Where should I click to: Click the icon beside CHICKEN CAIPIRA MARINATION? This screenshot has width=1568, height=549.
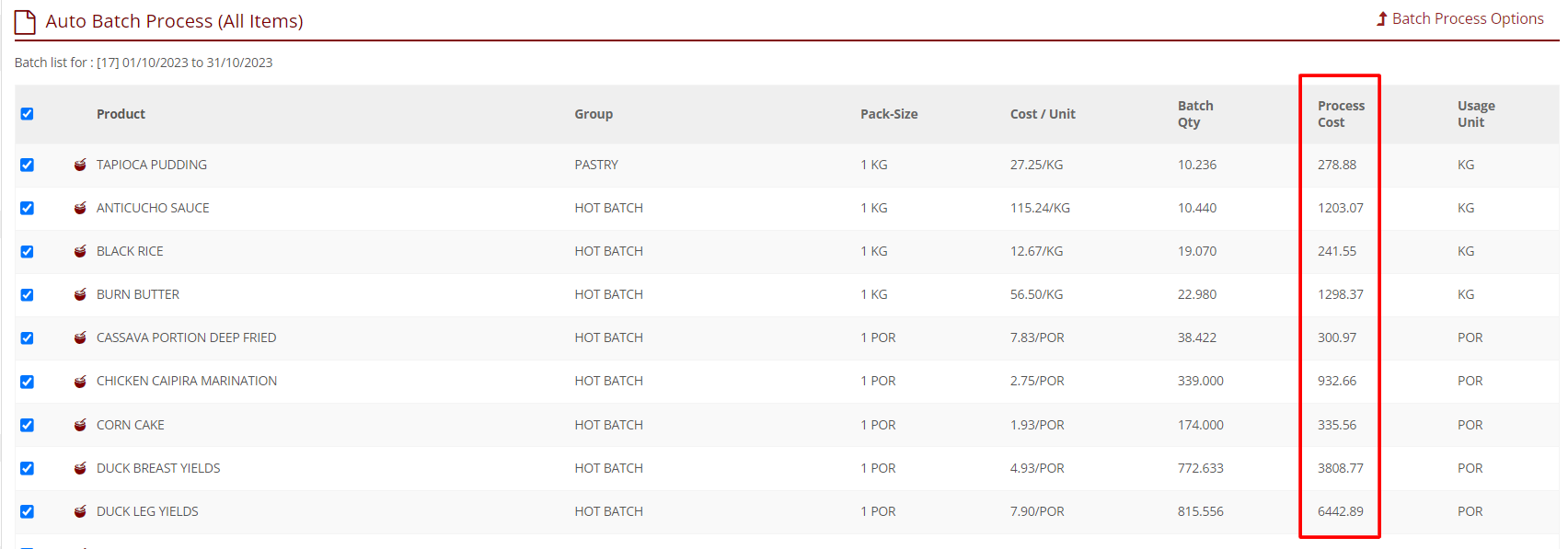80,381
